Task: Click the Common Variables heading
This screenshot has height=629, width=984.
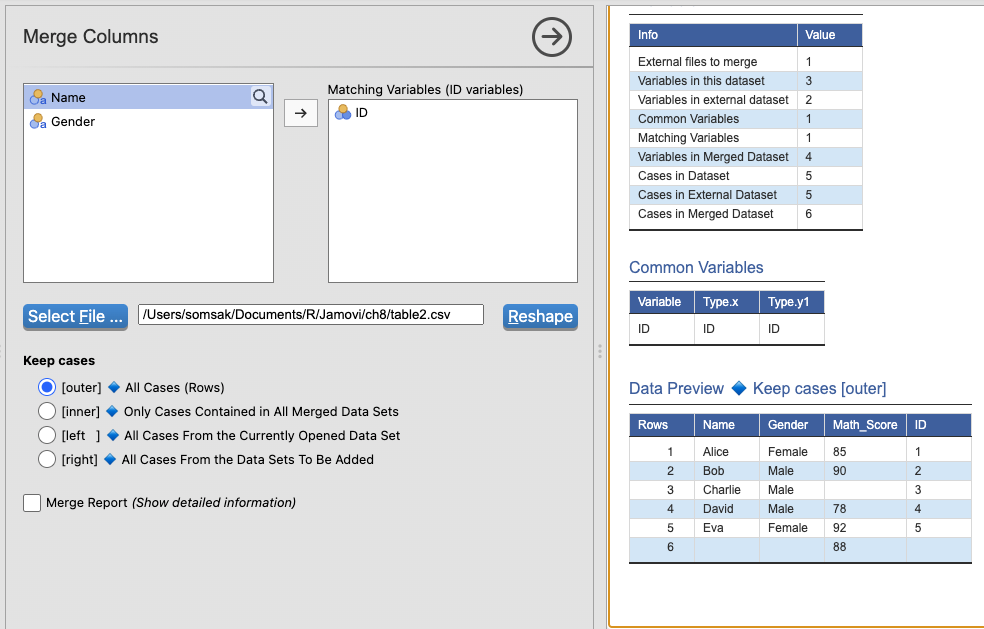Action: click(696, 267)
